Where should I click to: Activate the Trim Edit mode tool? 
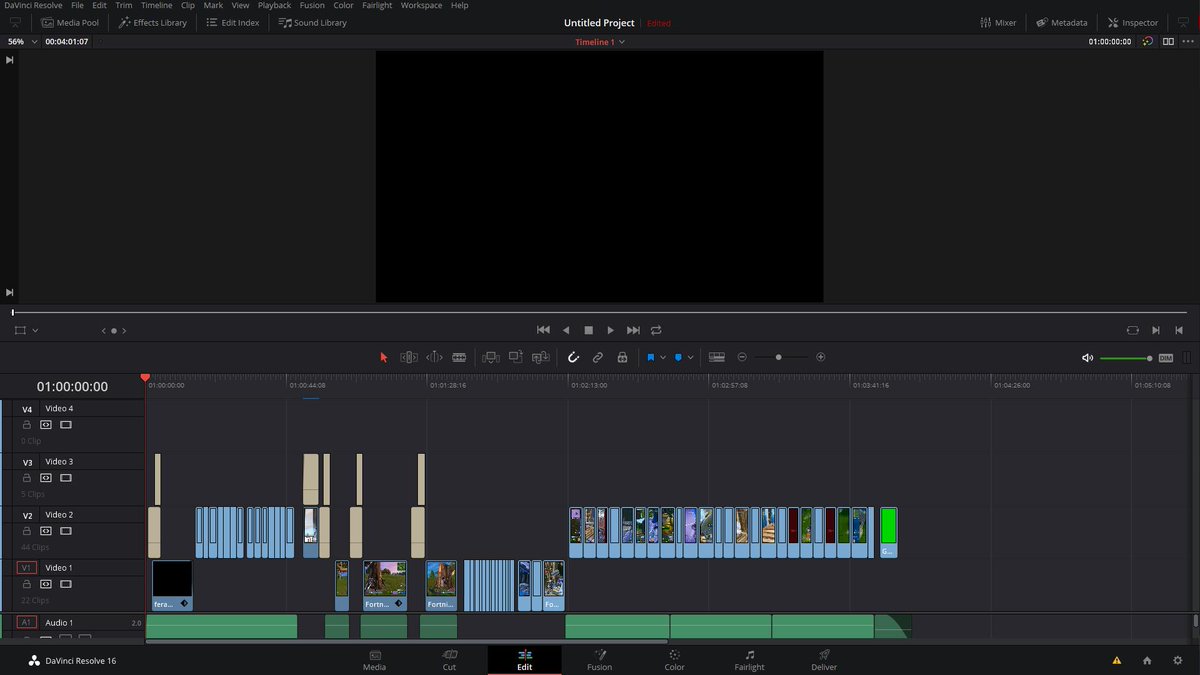tap(408, 357)
